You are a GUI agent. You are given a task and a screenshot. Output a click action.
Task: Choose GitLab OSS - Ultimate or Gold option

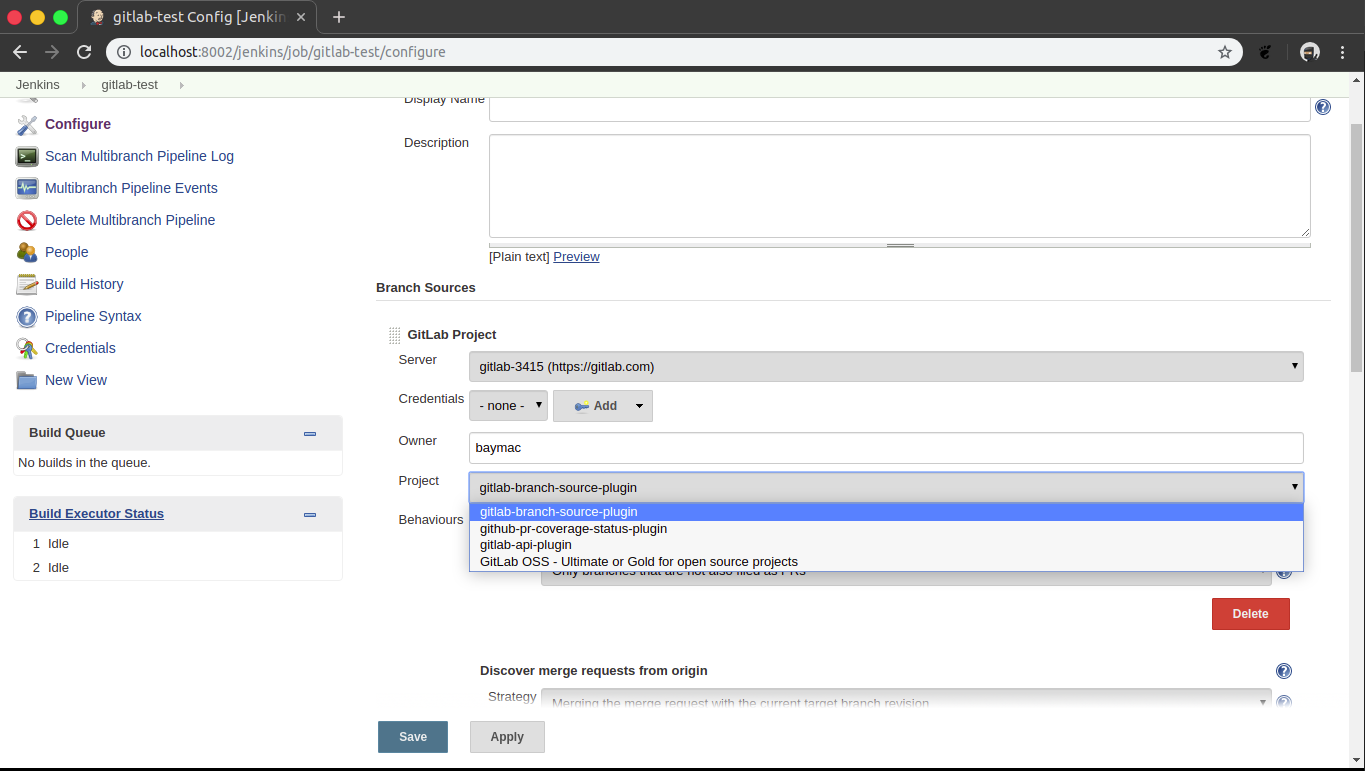886,561
